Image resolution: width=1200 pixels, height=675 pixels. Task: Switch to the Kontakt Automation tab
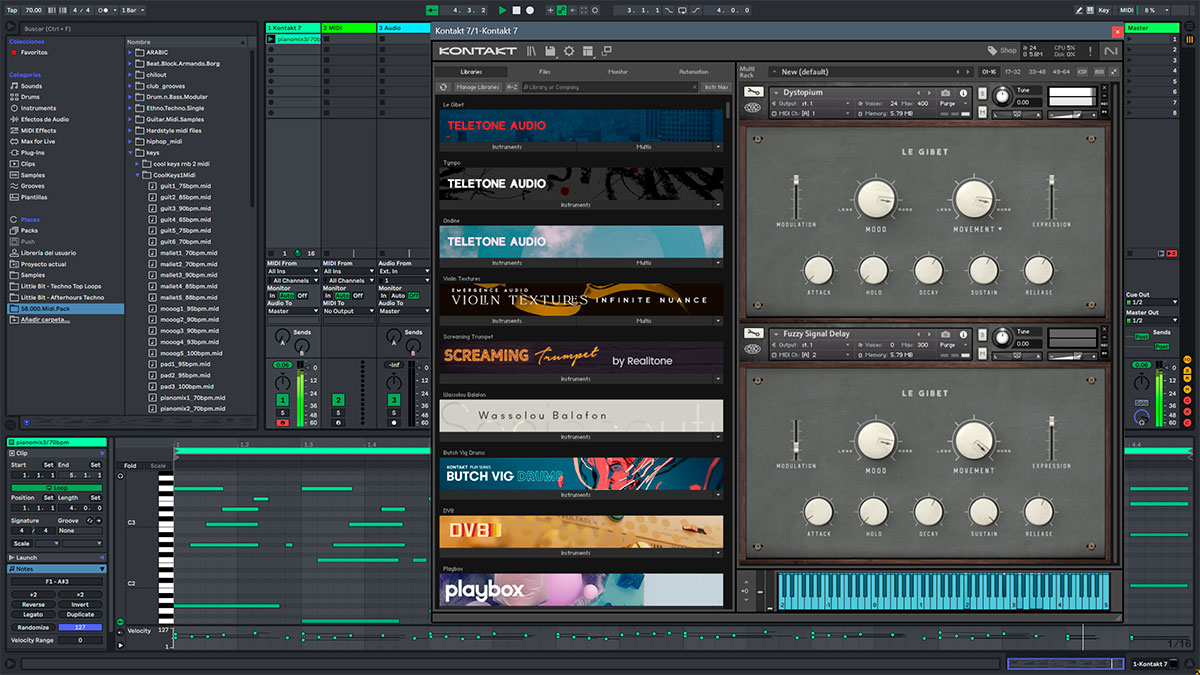[x=693, y=72]
